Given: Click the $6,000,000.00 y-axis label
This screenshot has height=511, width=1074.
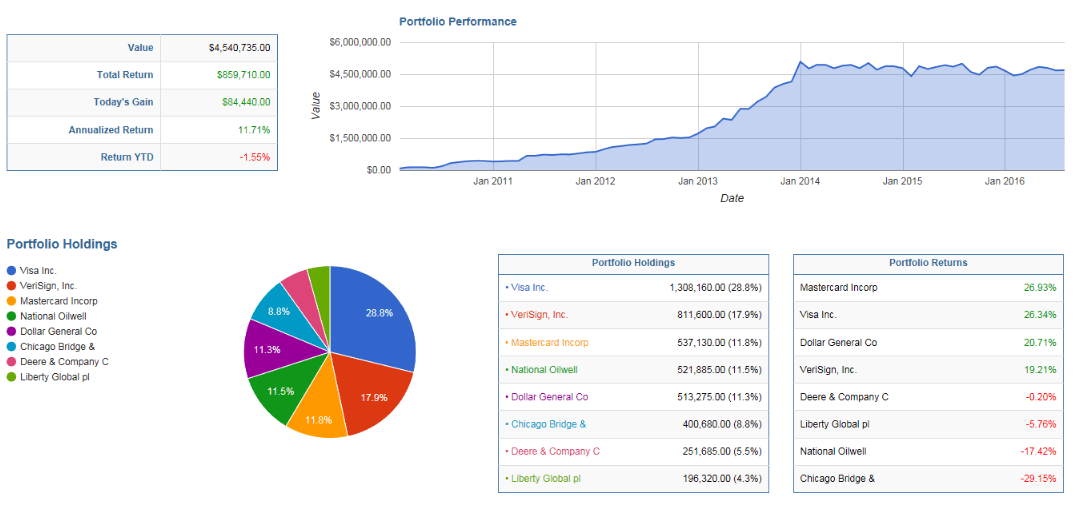Looking at the screenshot, I should pos(360,42).
